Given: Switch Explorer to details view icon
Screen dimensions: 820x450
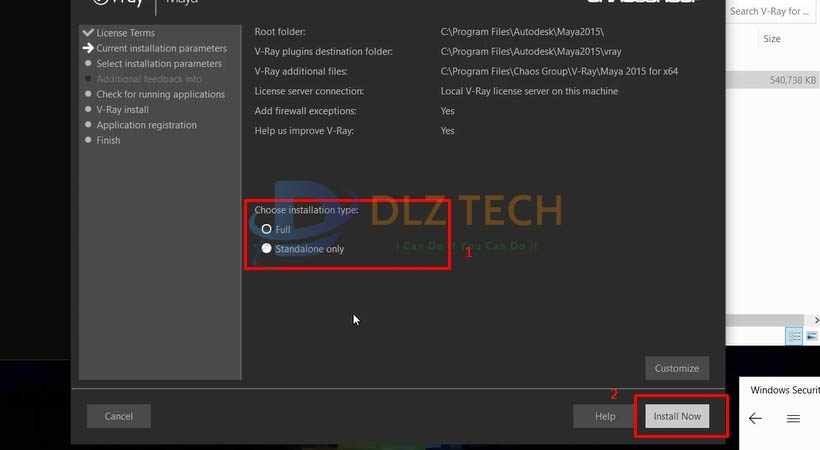Looking at the screenshot, I should tap(794, 336).
